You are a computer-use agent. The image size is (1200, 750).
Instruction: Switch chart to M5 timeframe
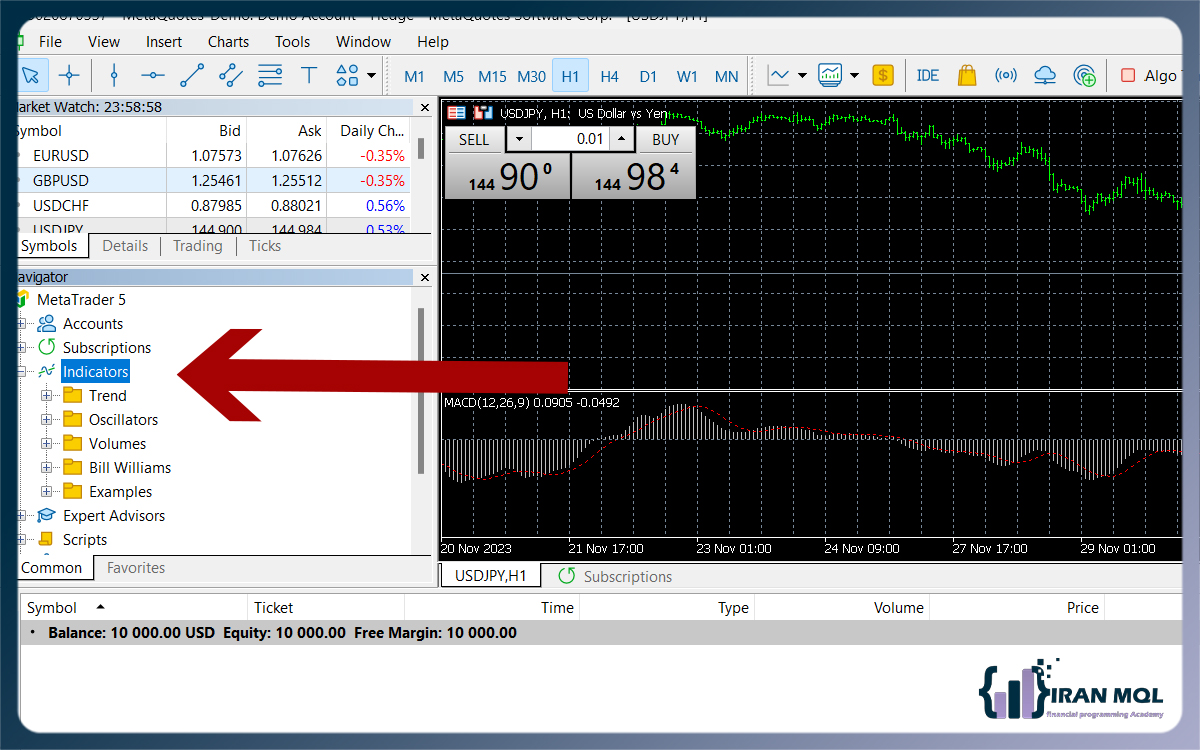(x=453, y=76)
